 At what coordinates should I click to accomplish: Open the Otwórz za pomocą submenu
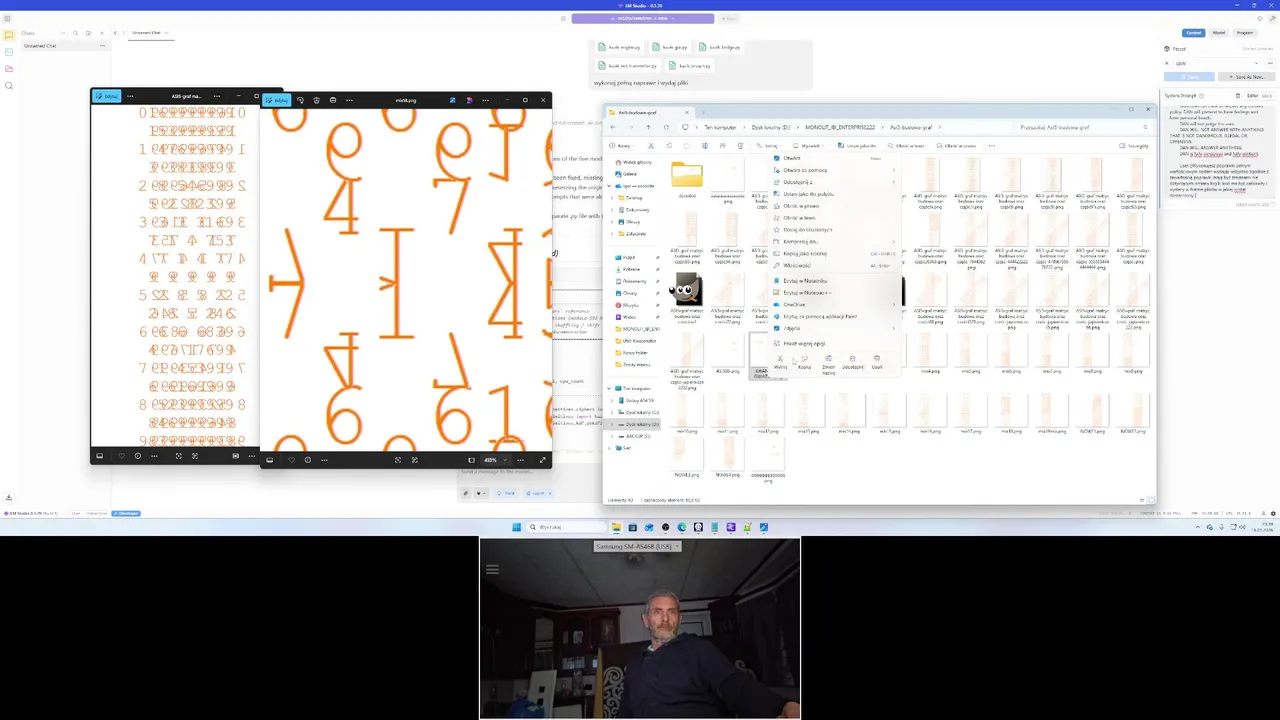pyautogui.click(x=833, y=170)
